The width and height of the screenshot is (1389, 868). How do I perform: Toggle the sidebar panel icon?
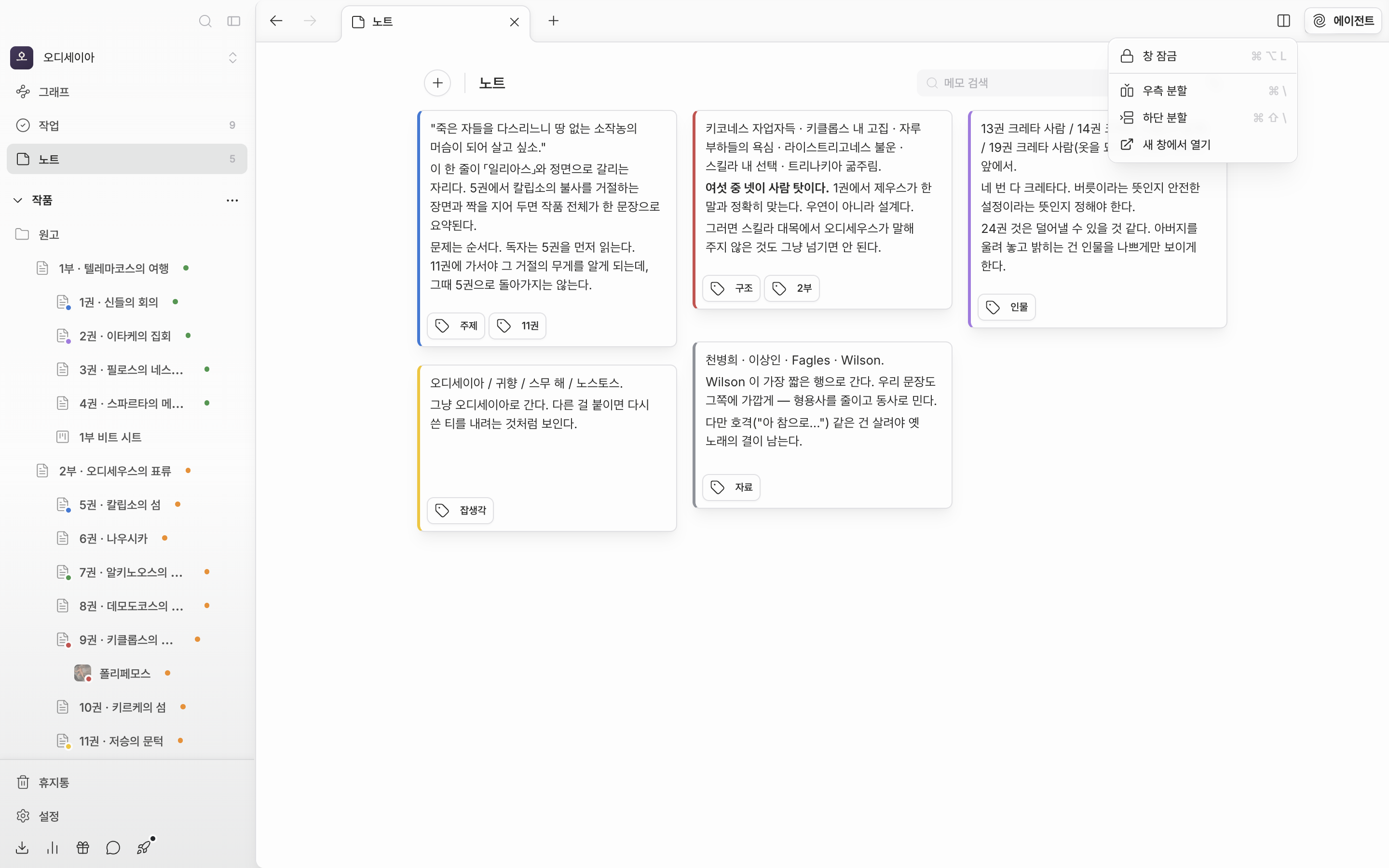(233, 21)
